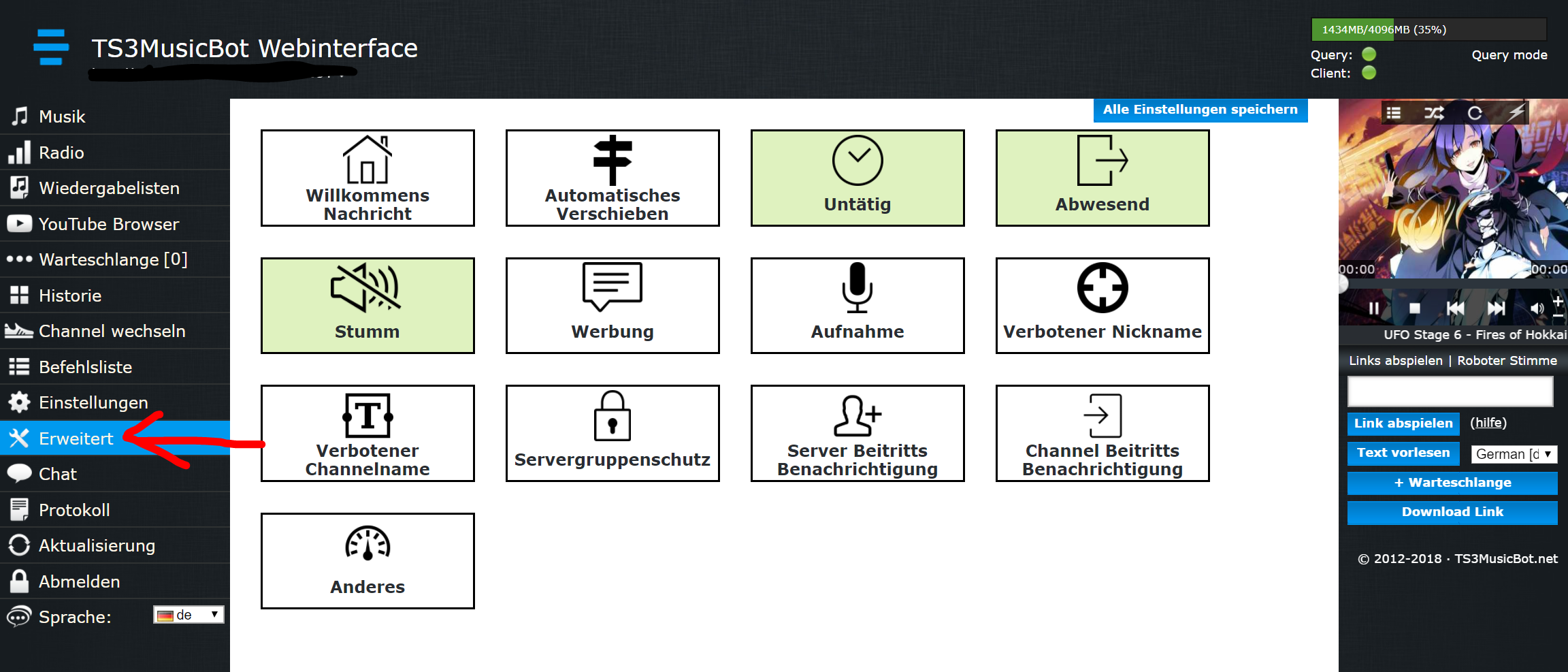The height and width of the screenshot is (672, 1568).
Task: Click the TS3MusicBot Webinterface title
Action: tap(255, 48)
